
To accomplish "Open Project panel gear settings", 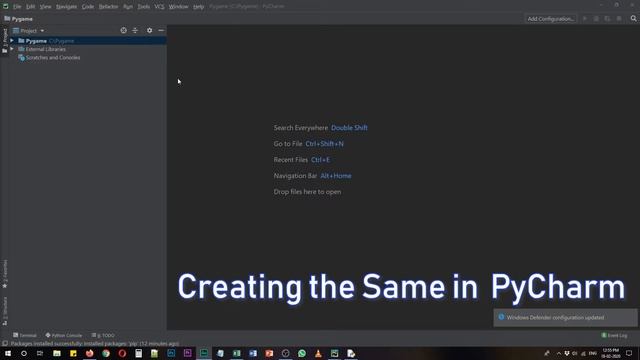I will [149, 30].
